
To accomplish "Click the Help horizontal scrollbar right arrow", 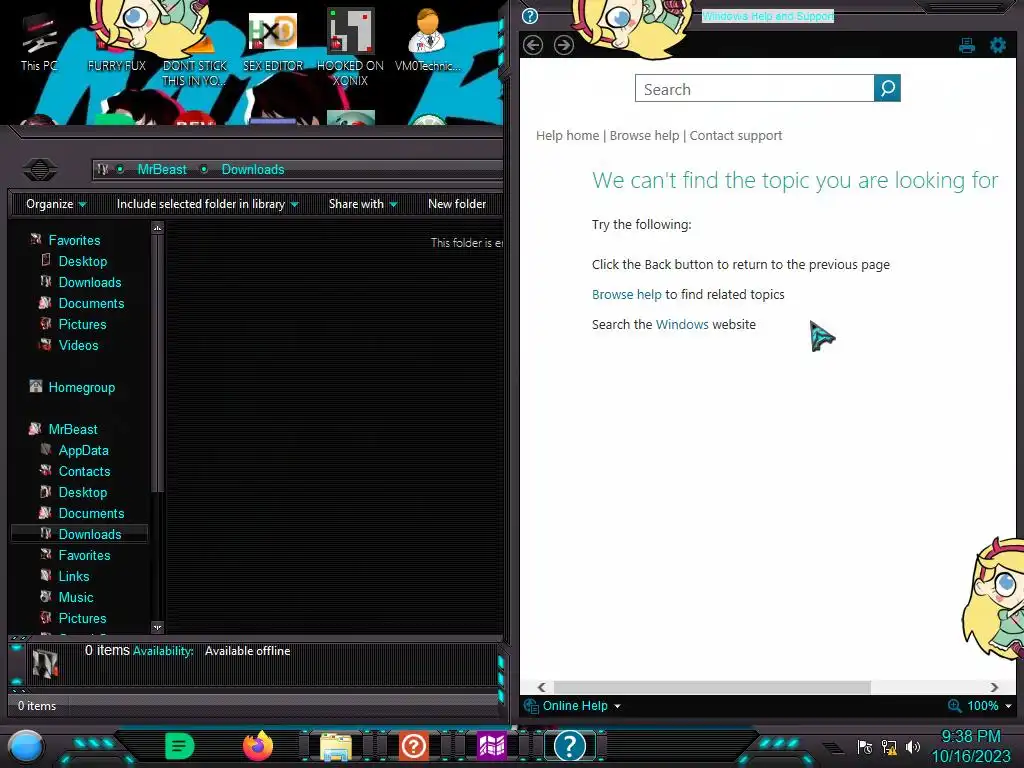I will click(994, 687).
